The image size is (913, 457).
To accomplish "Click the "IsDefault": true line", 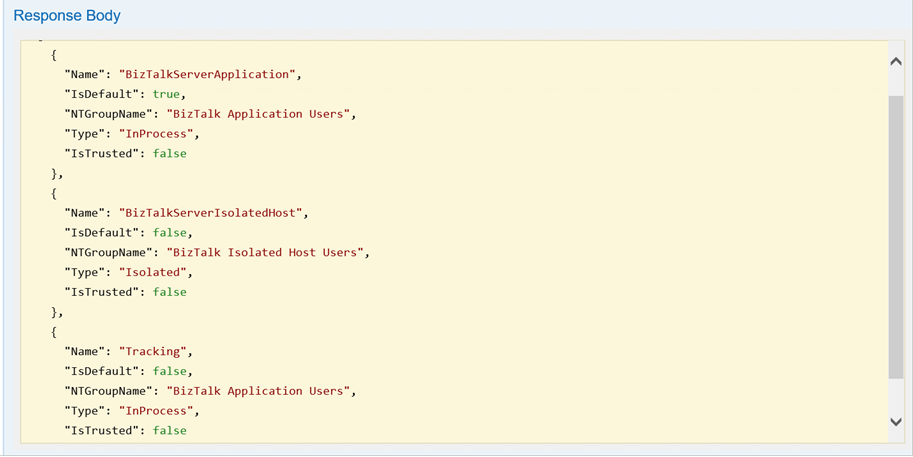I will tap(125, 94).
